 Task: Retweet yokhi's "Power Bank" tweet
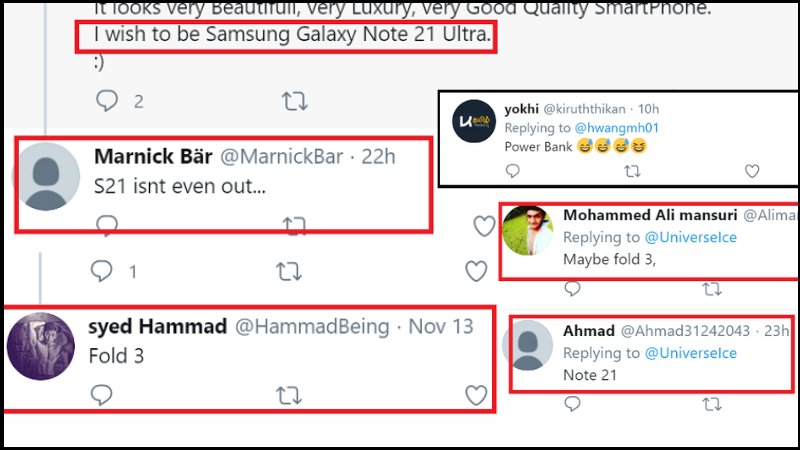632,172
